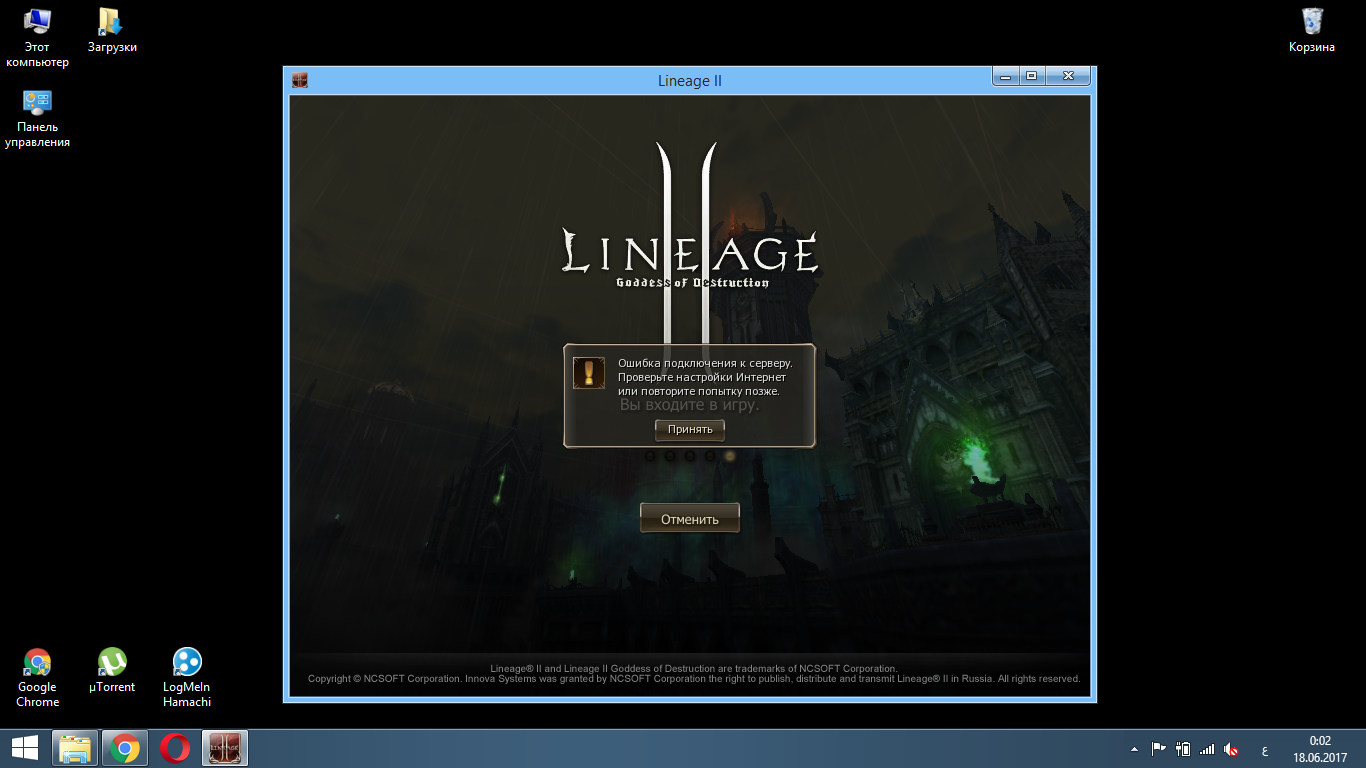Open Opera browser from the taskbar
This screenshot has width=1366, height=768.
(175, 748)
